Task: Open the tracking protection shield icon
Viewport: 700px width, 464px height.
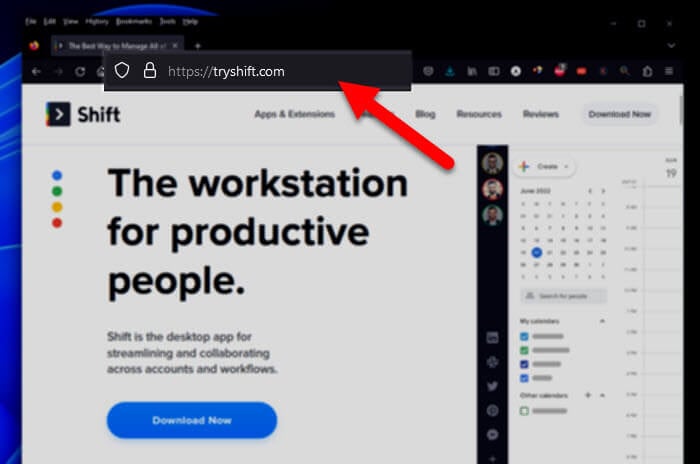Action: [x=122, y=71]
